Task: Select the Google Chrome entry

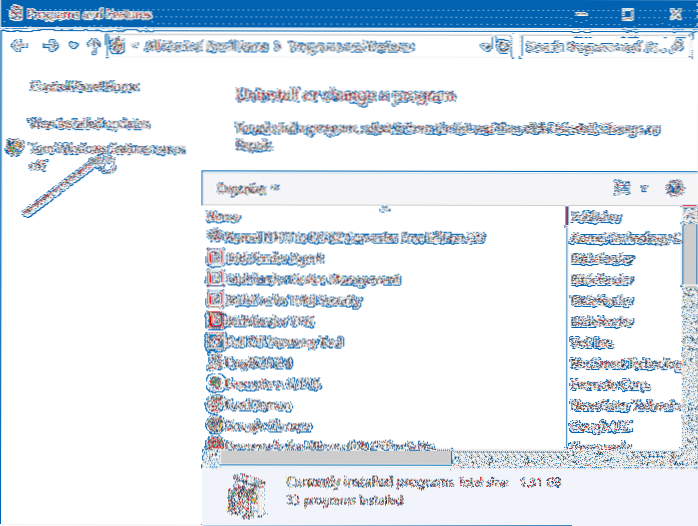Action: click(268, 426)
